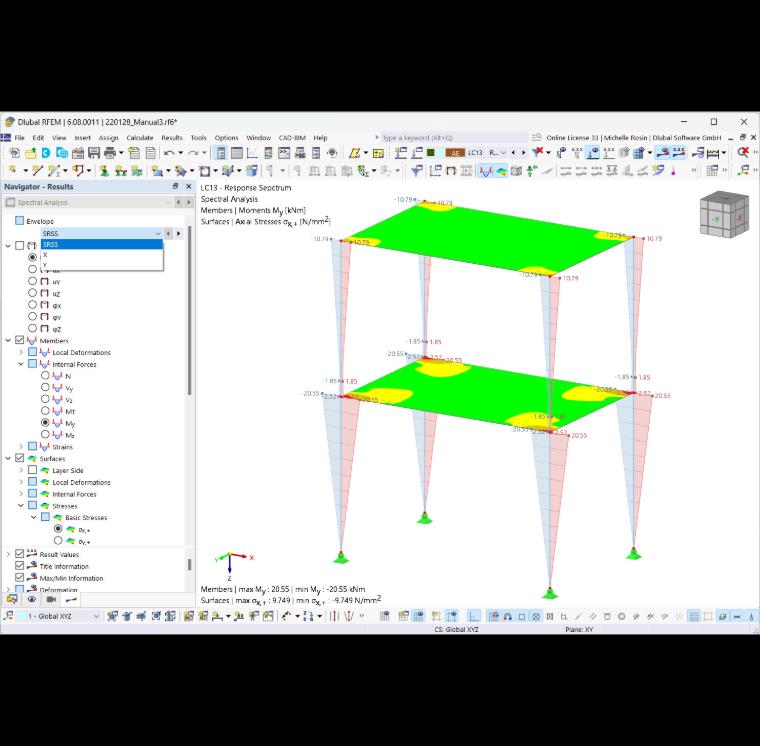Select the σy,+ stress radio button
This screenshot has height=746, width=760.
click(58, 540)
